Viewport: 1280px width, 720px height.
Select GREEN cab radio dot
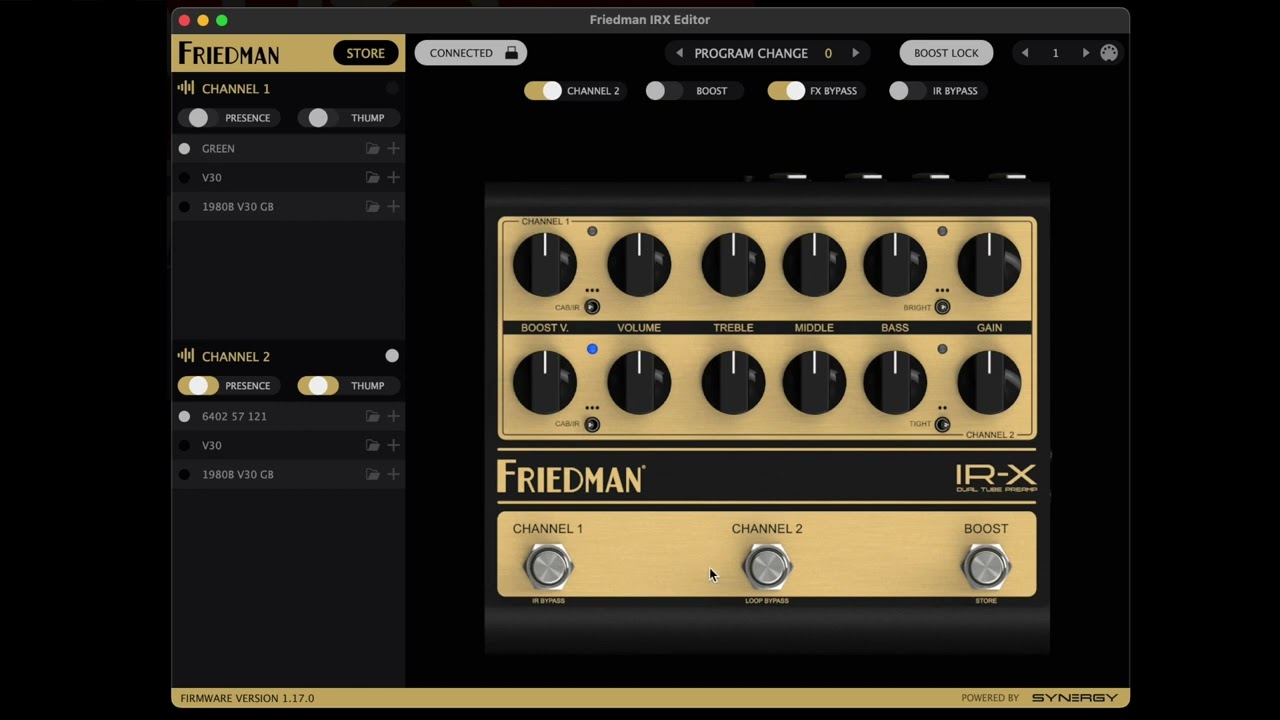(184, 148)
